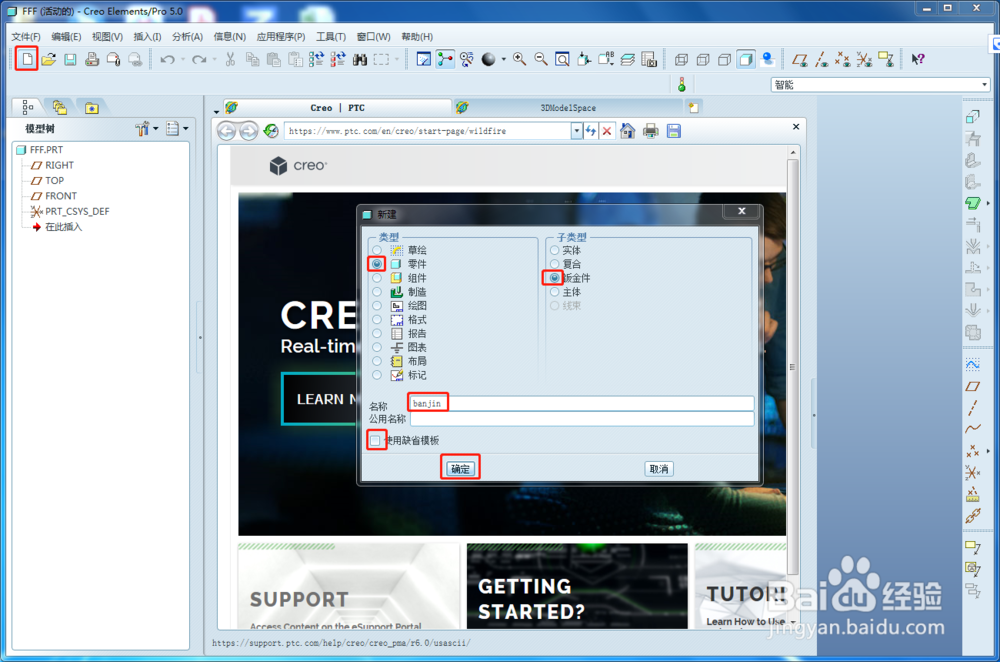Screen dimensions: 1000x662
Task: Confirm the new dialog with 确定
Action: click(460, 469)
